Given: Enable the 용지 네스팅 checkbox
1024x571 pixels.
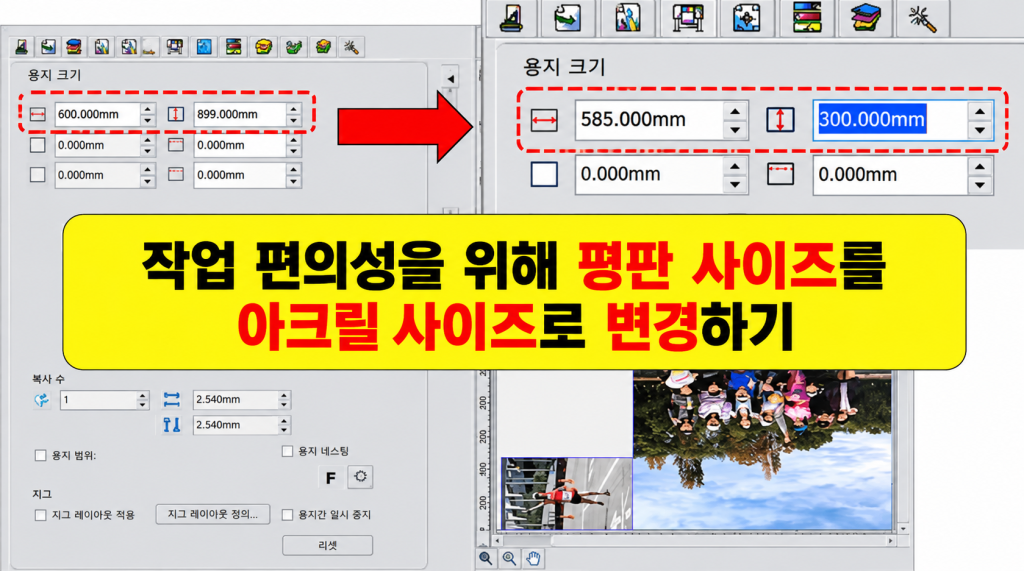Looking at the screenshot, I should pyautogui.click(x=287, y=451).
